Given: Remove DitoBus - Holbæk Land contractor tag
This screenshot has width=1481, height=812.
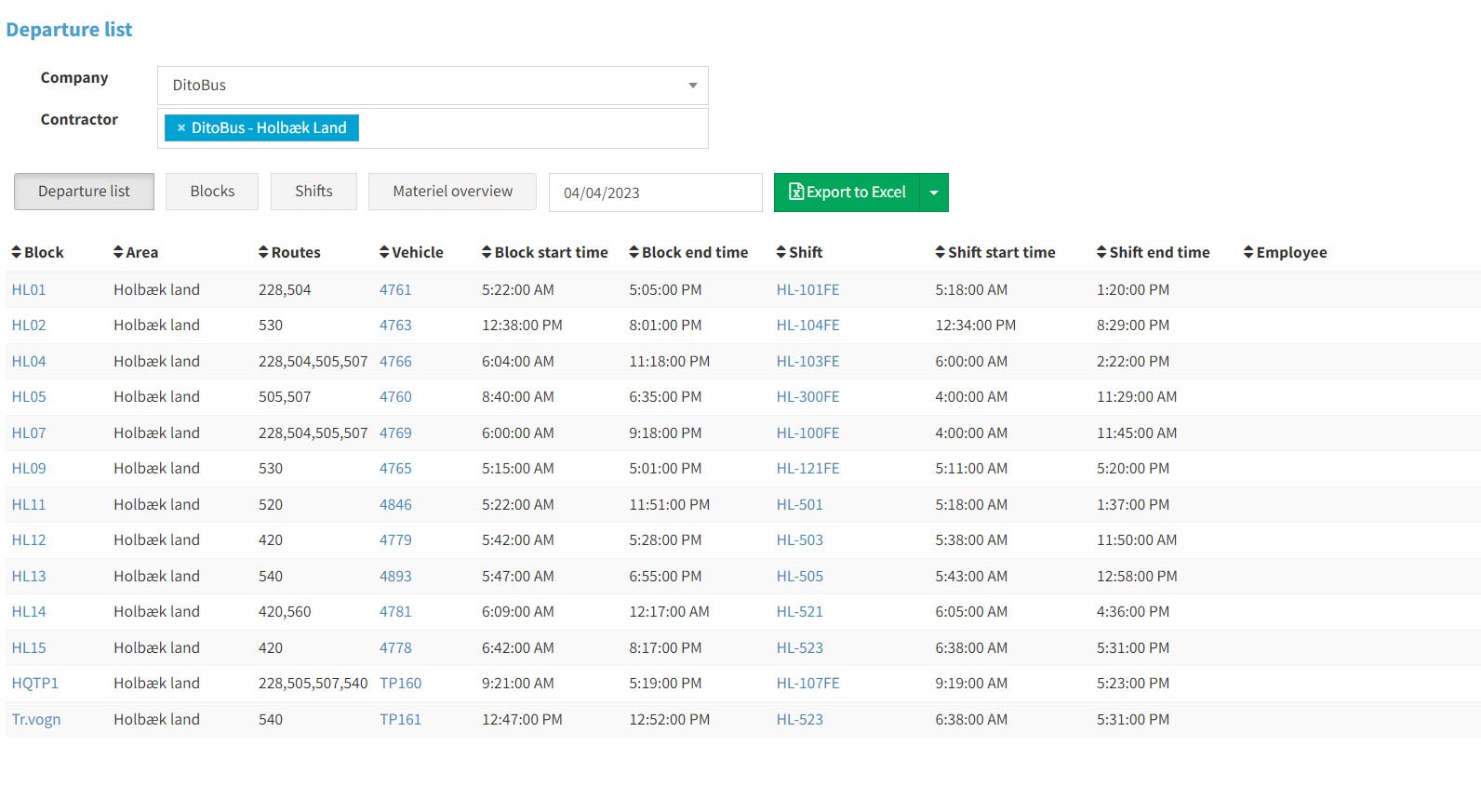Looking at the screenshot, I should pyautogui.click(x=181, y=128).
